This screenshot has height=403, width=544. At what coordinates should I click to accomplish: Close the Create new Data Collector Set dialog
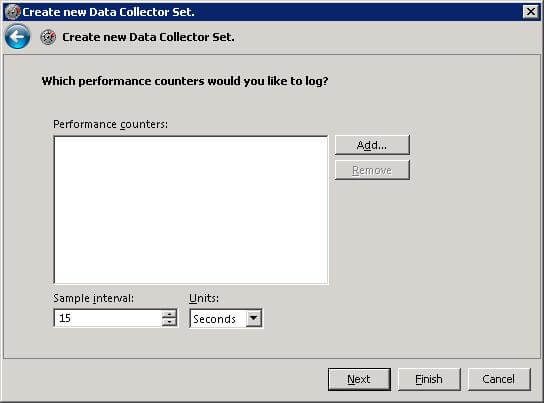[530, 12]
